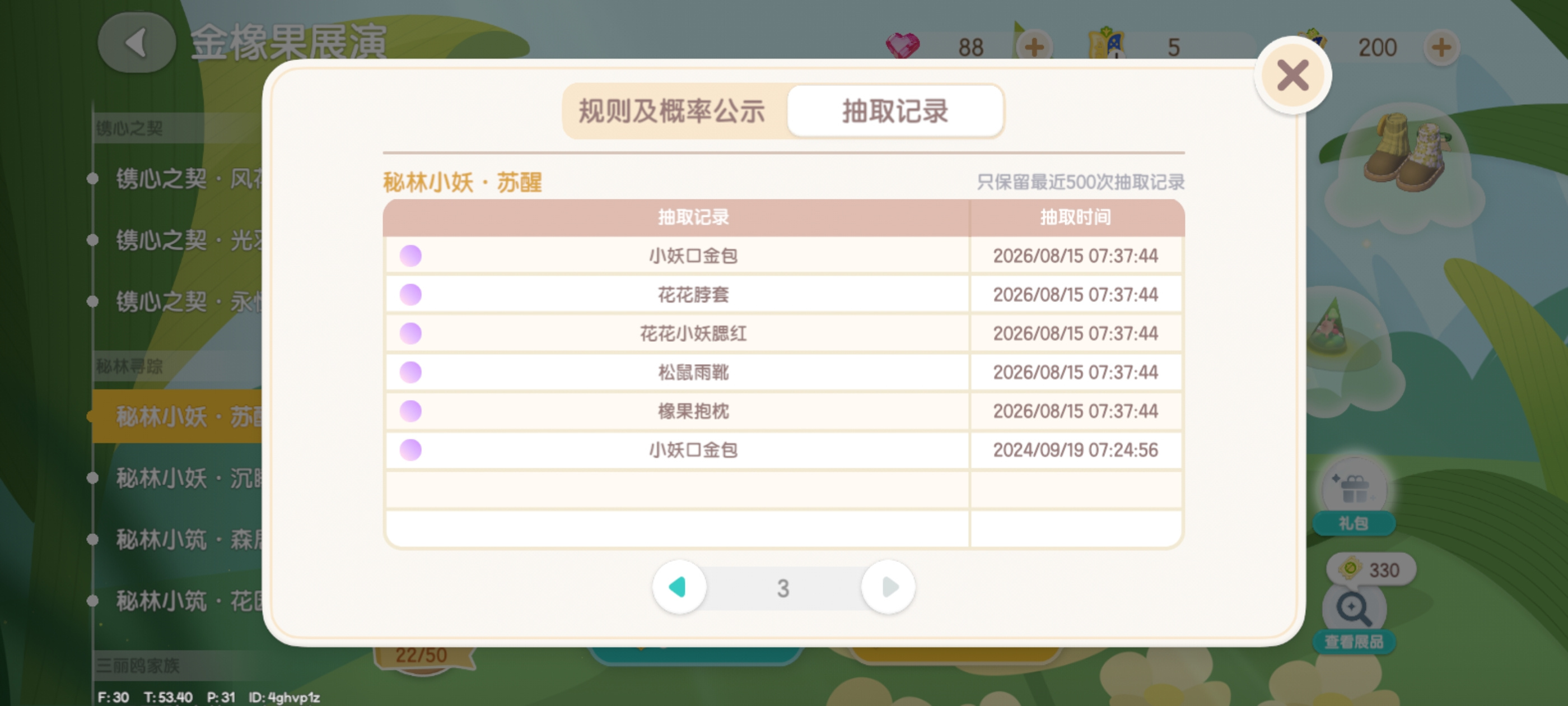Open the 礼包 gift pack
The image size is (1568, 706).
(x=1354, y=496)
